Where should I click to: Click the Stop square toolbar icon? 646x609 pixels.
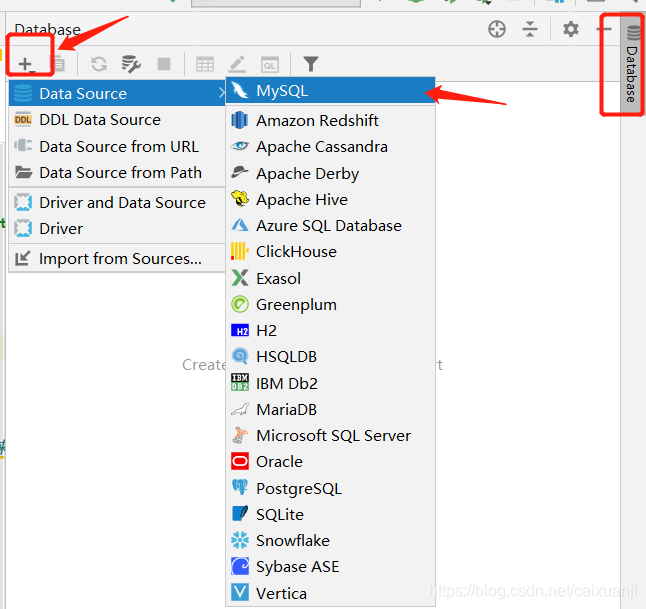pos(164,64)
